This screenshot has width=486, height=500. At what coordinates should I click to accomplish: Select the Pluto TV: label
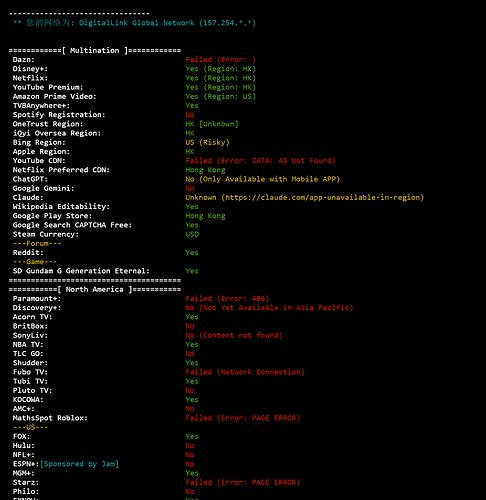coord(32,390)
